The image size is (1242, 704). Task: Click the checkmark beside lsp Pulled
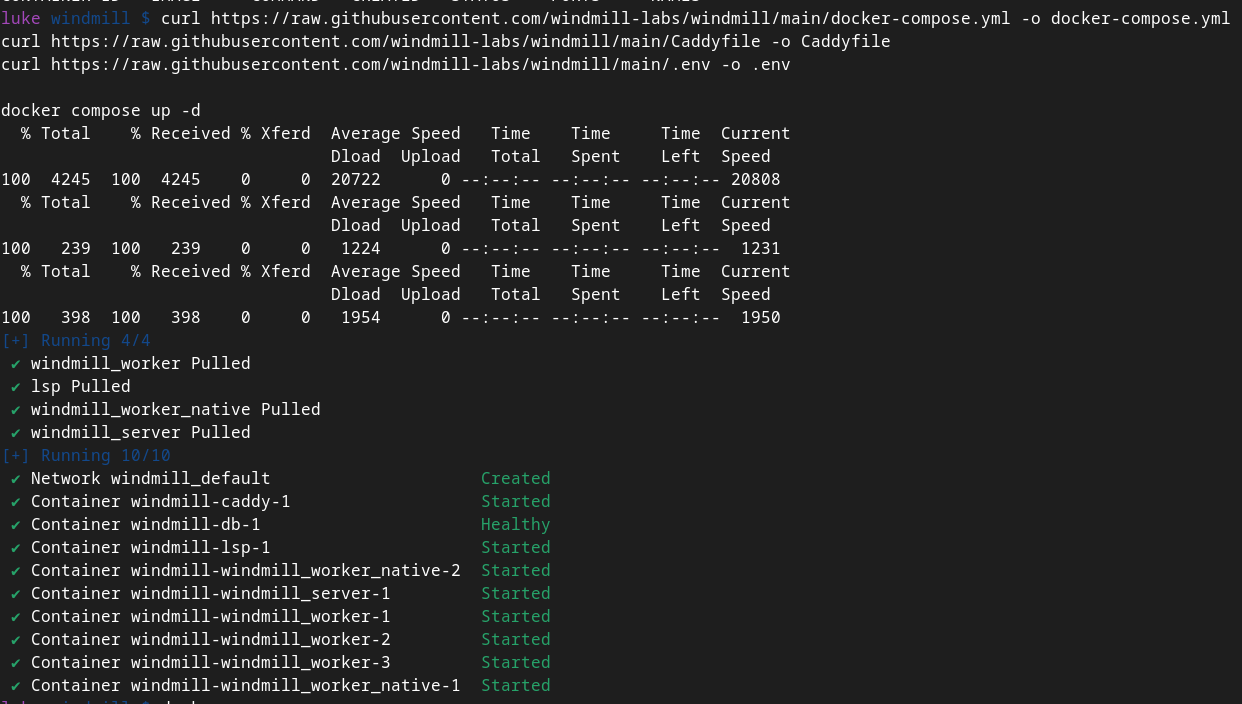click(x=16, y=387)
